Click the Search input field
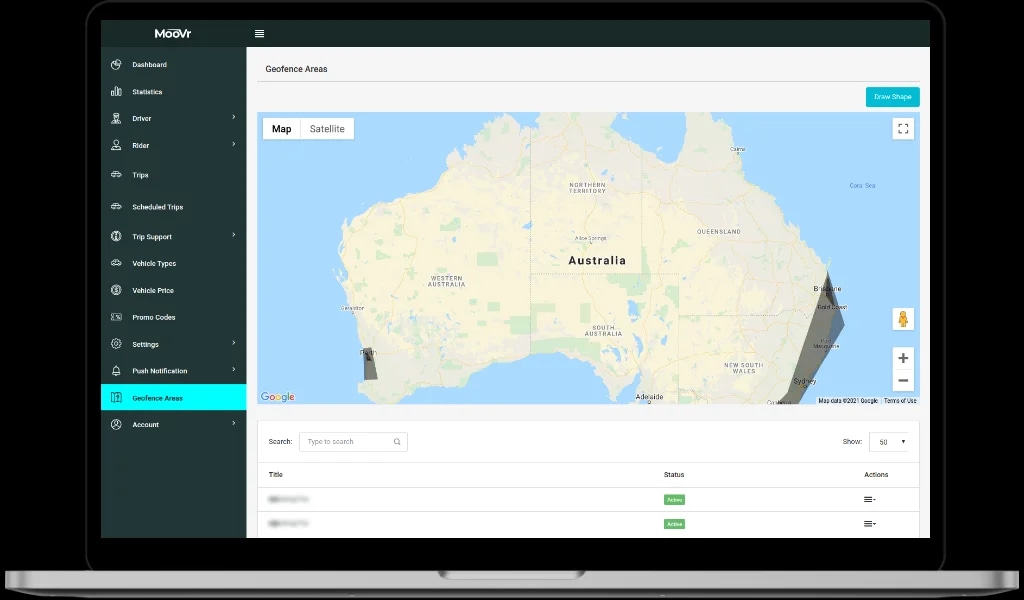This screenshot has width=1024, height=600. coord(353,442)
